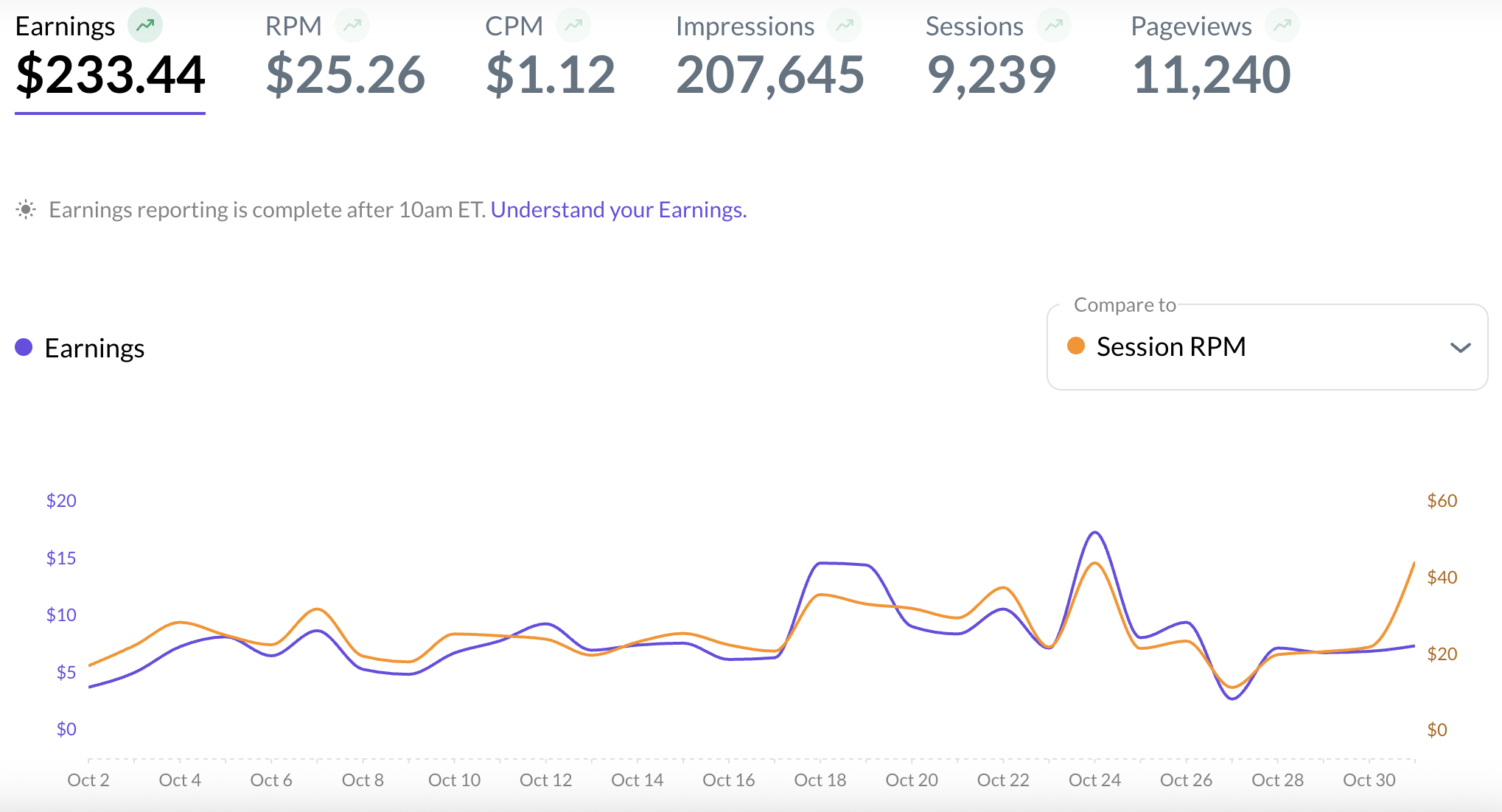Click the purple Earnings legend dot

tap(24, 348)
